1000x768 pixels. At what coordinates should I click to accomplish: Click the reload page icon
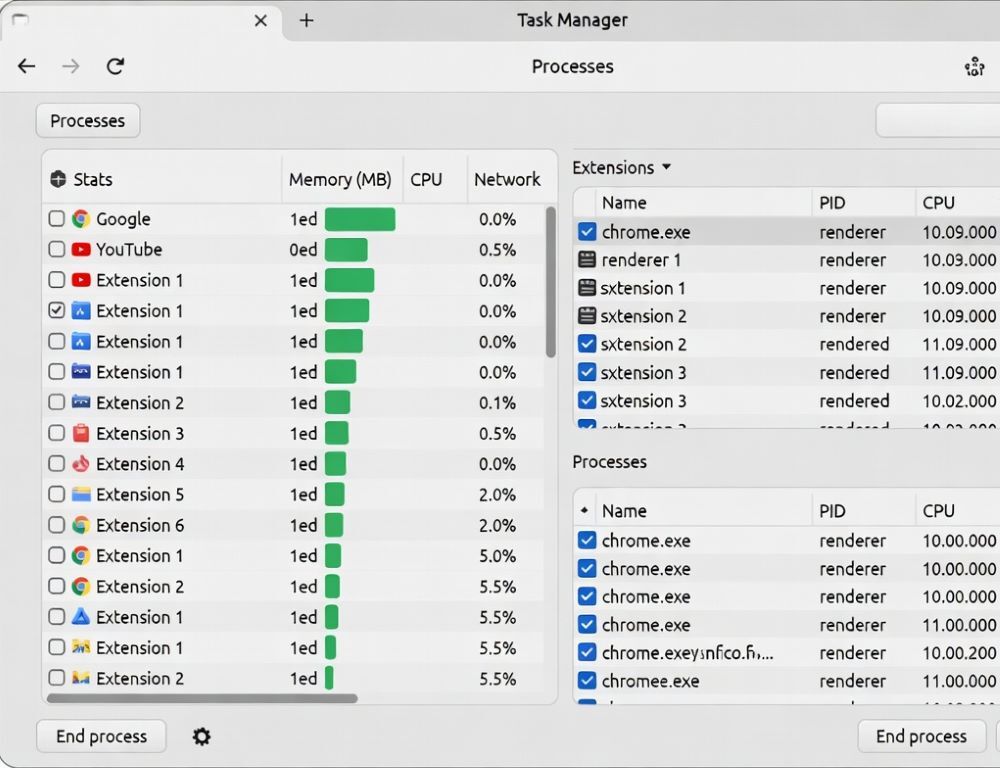115,66
